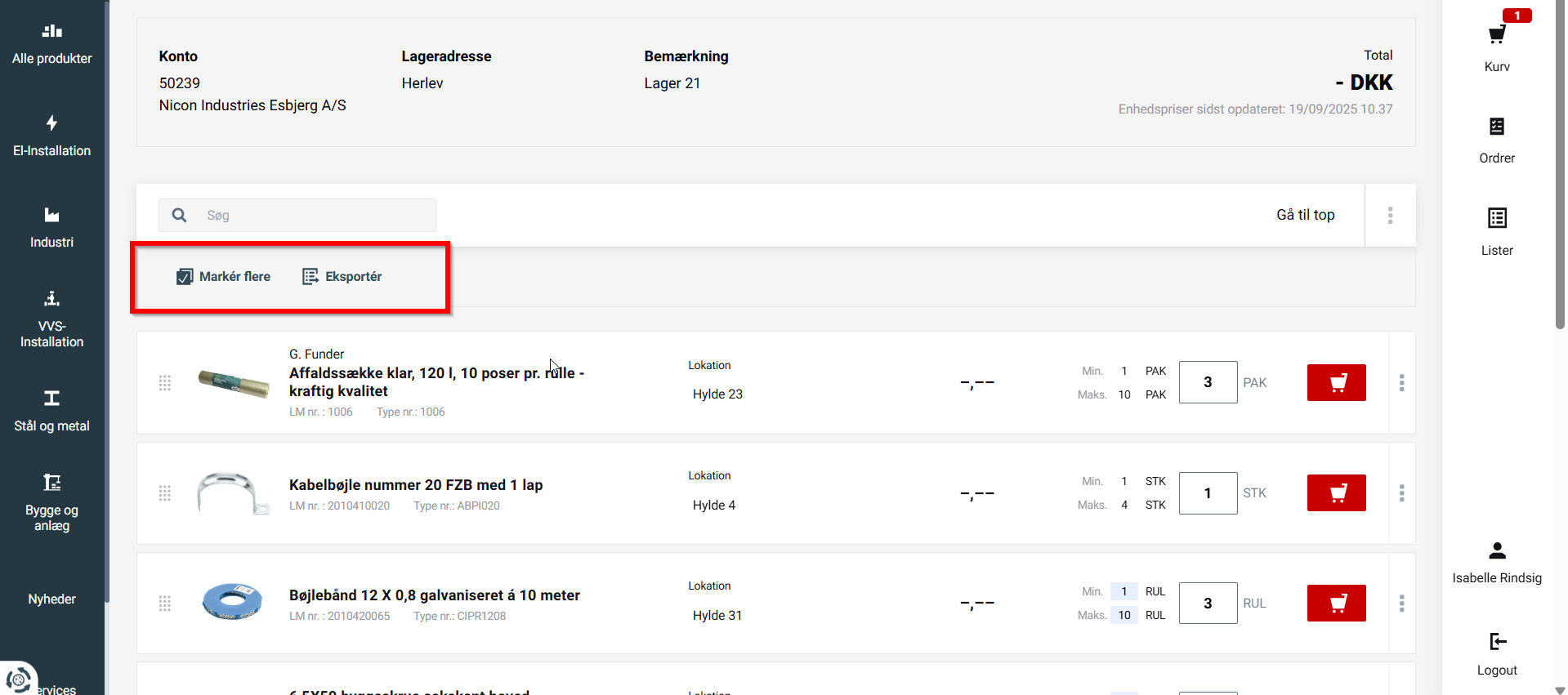This screenshot has width=1568, height=695.
Task: Click the Eksportér button
Action: click(x=342, y=277)
